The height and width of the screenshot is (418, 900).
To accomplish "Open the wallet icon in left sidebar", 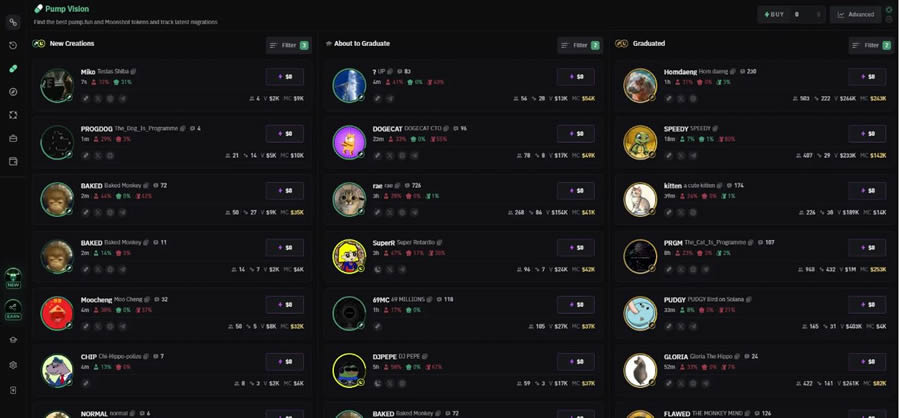I will (13, 162).
